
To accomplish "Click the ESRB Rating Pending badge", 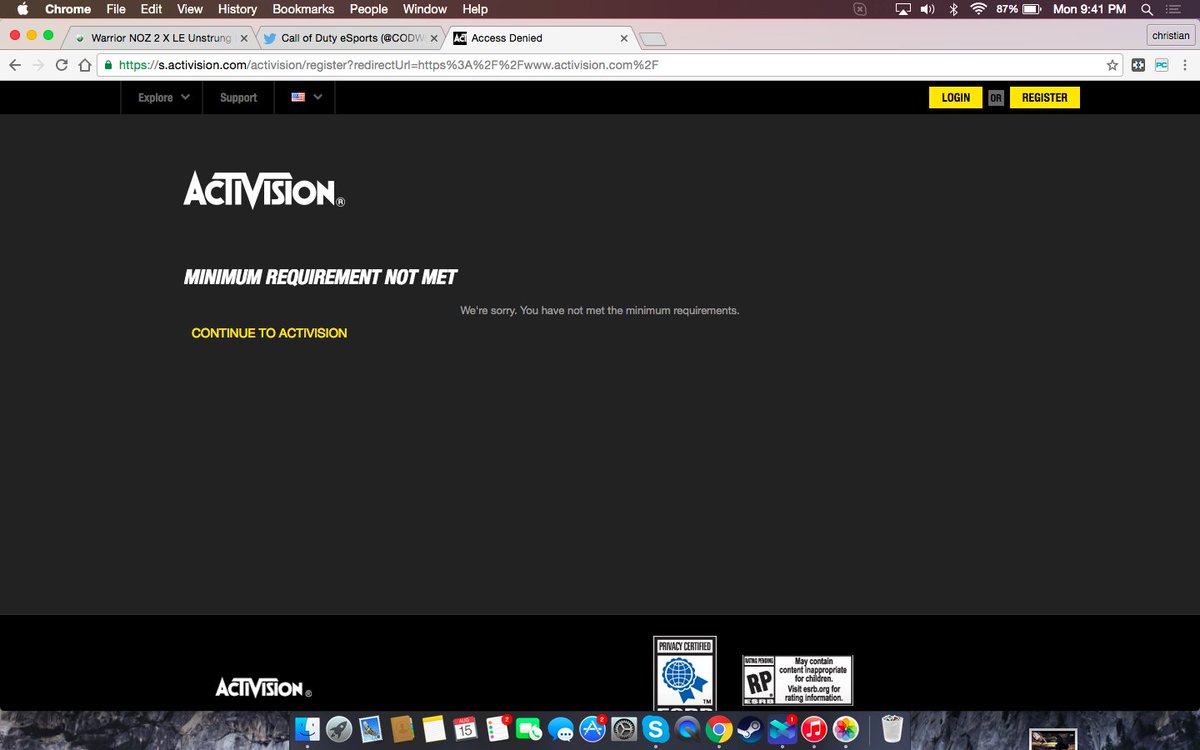I will [x=797, y=680].
